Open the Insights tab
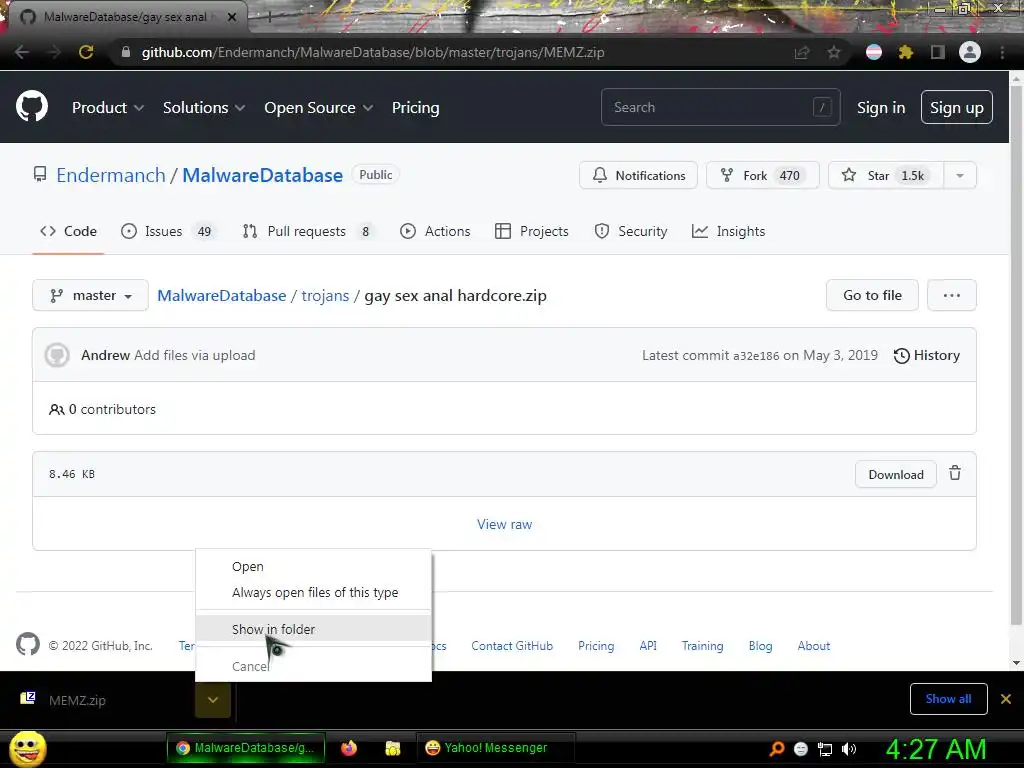Screen dimensions: 1024x768 728,231
